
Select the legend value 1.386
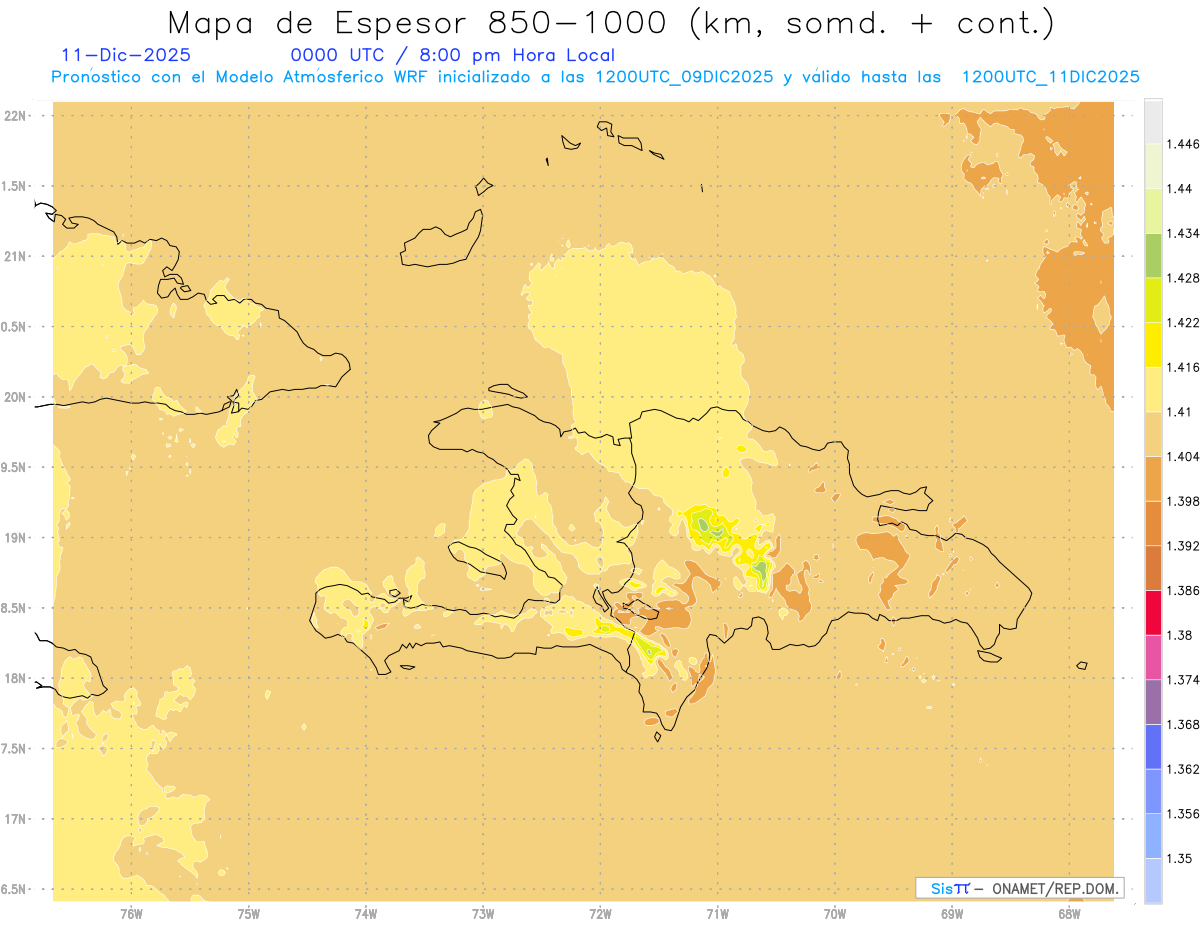coord(1183,591)
